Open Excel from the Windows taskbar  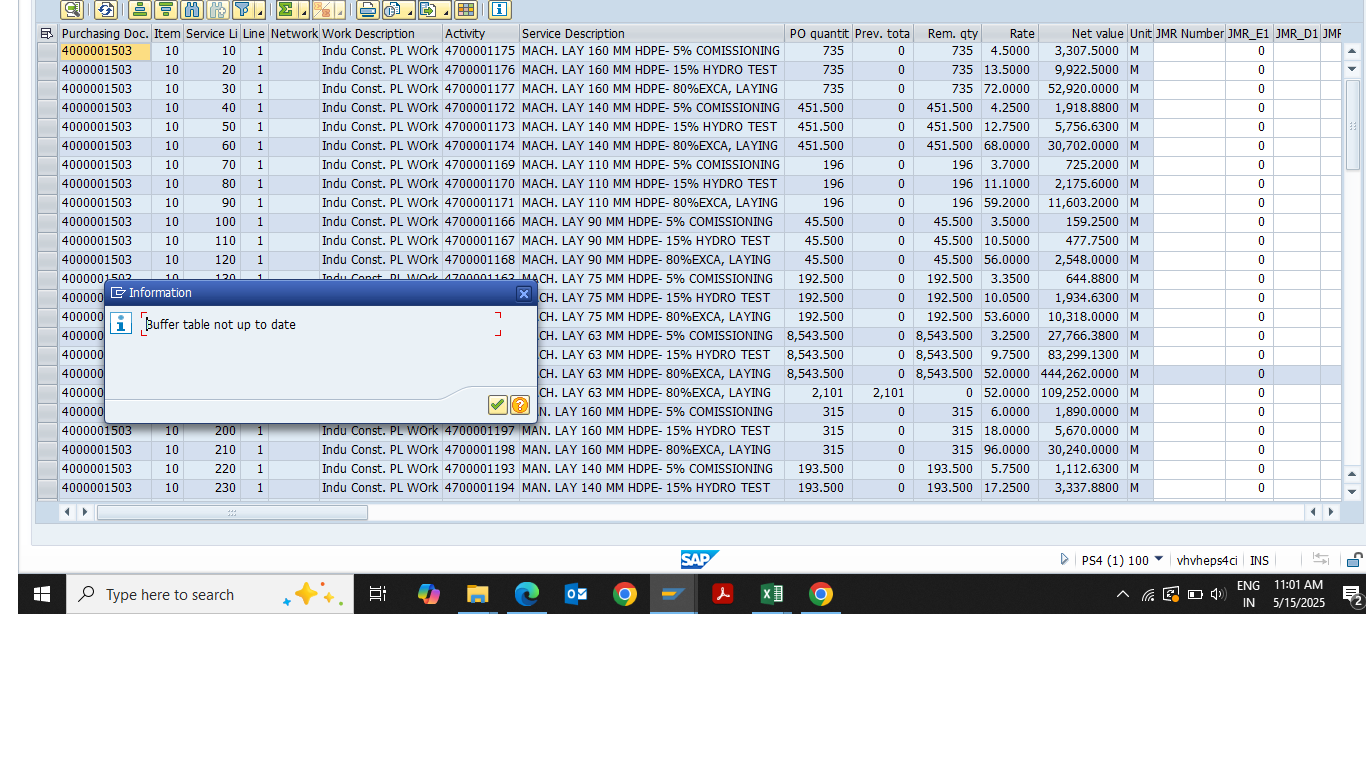[771, 595]
